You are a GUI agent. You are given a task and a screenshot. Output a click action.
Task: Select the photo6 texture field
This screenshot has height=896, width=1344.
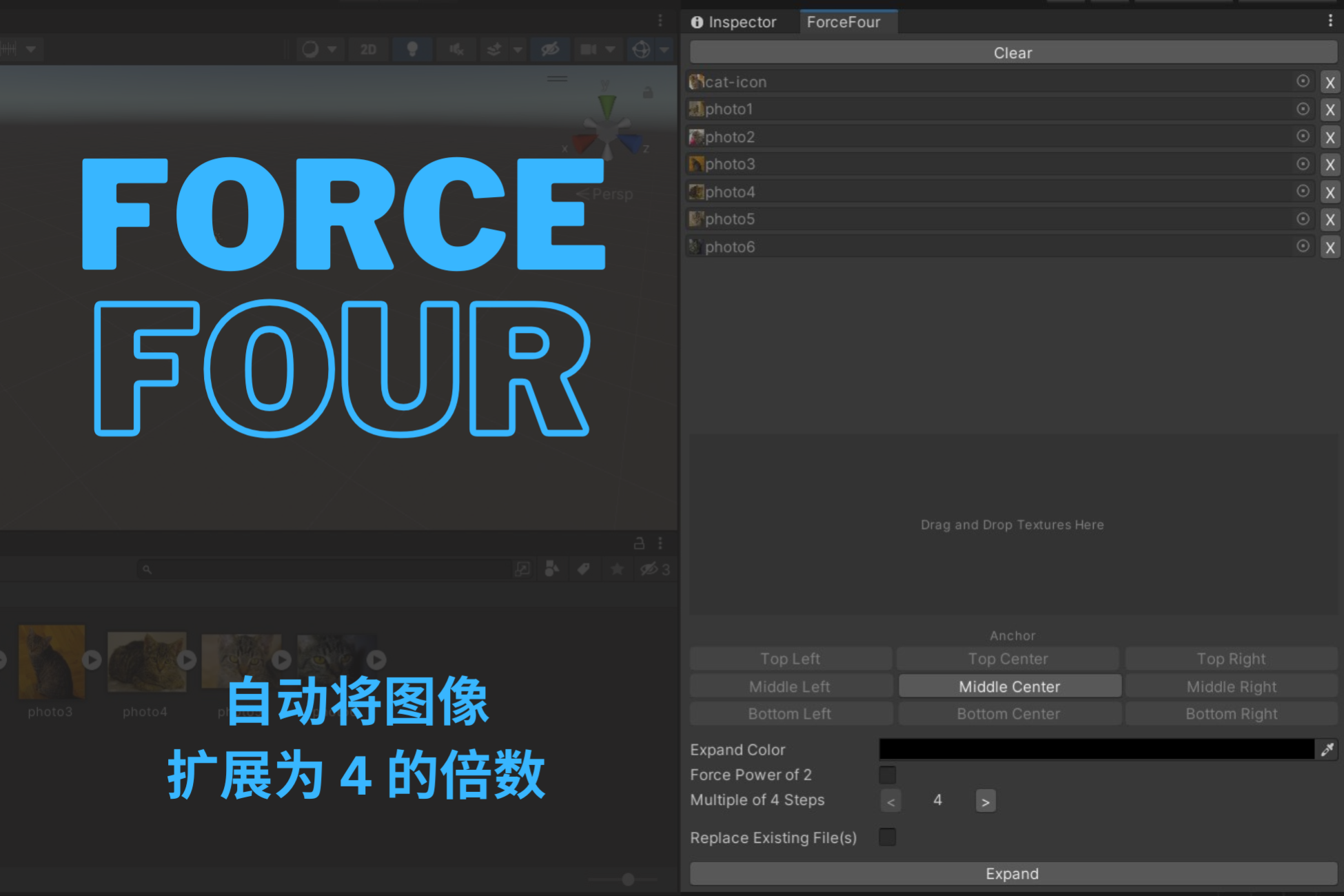point(1000,247)
